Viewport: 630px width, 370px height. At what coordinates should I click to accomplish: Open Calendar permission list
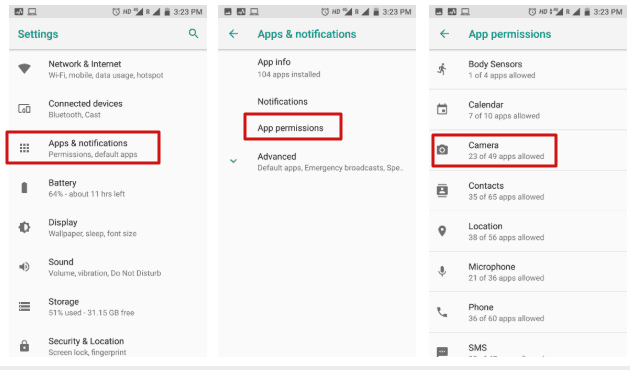point(528,110)
